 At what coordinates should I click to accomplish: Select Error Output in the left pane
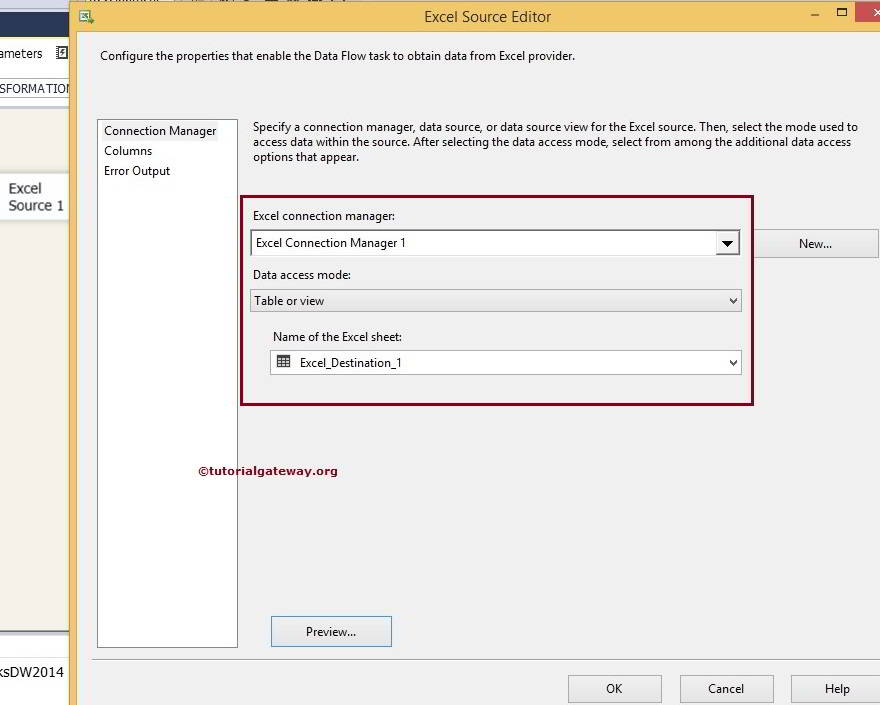(x=136, y=171)
